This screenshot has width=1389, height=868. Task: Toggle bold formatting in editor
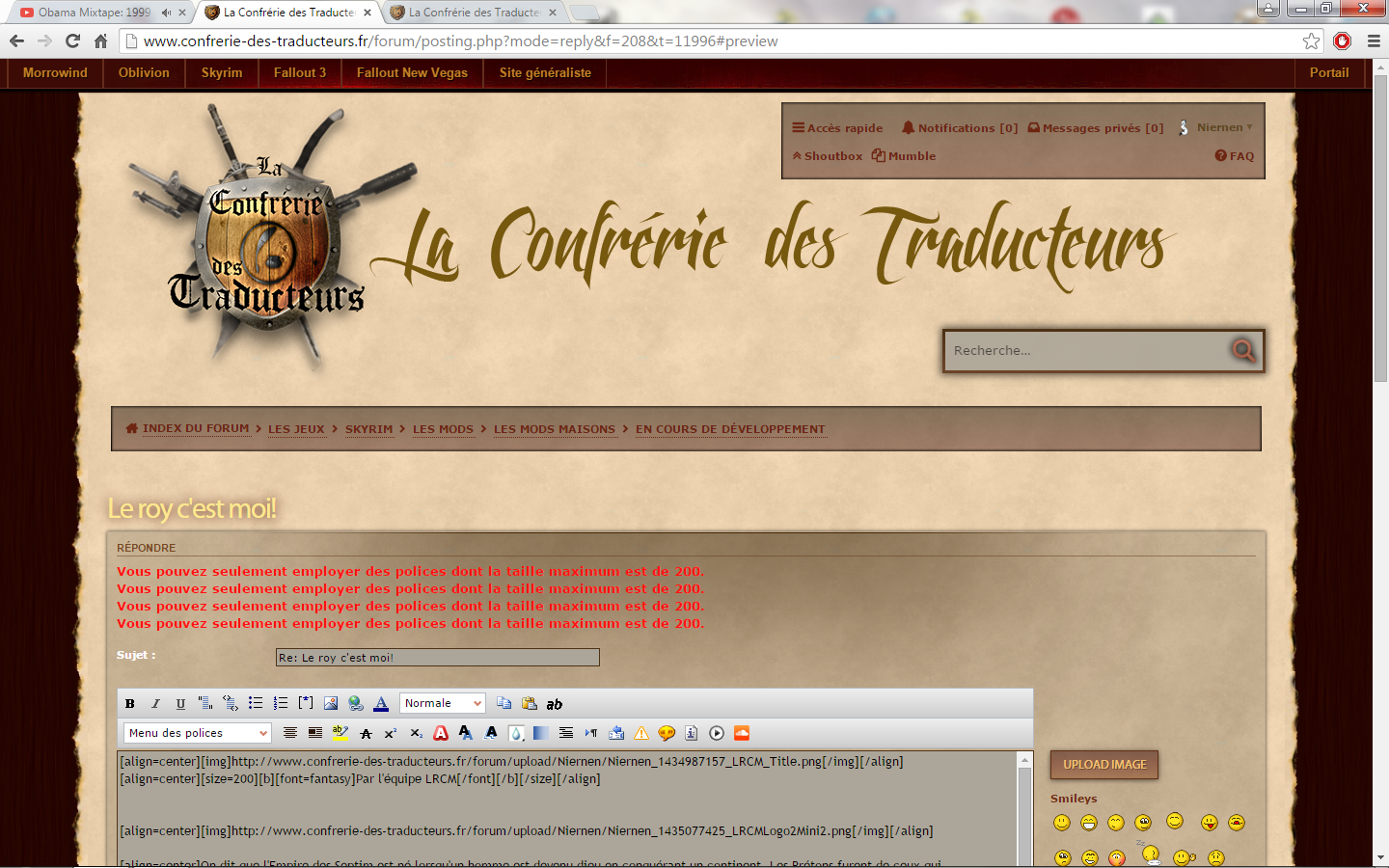pyautogui.click(x=130, y=704)
